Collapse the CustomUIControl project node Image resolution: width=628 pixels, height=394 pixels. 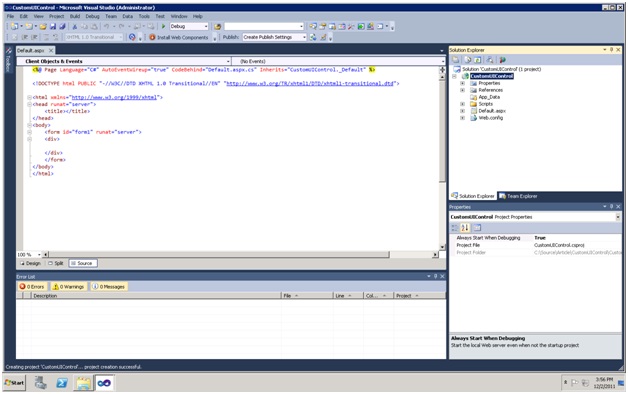pyautogui.click(x=454, y=76)
